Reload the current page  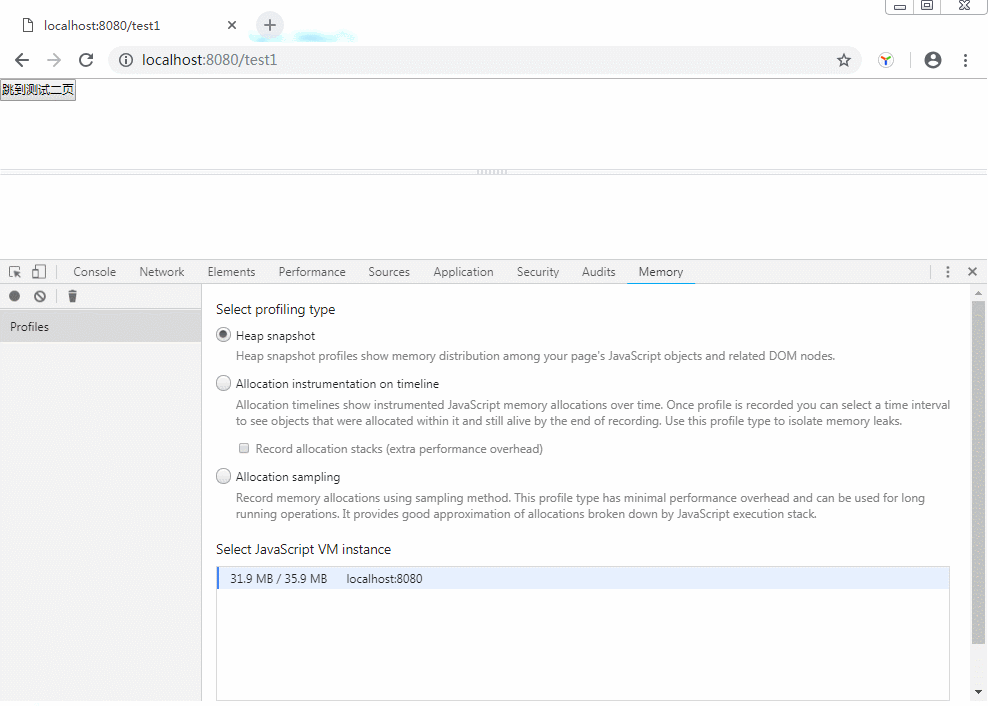86,60
